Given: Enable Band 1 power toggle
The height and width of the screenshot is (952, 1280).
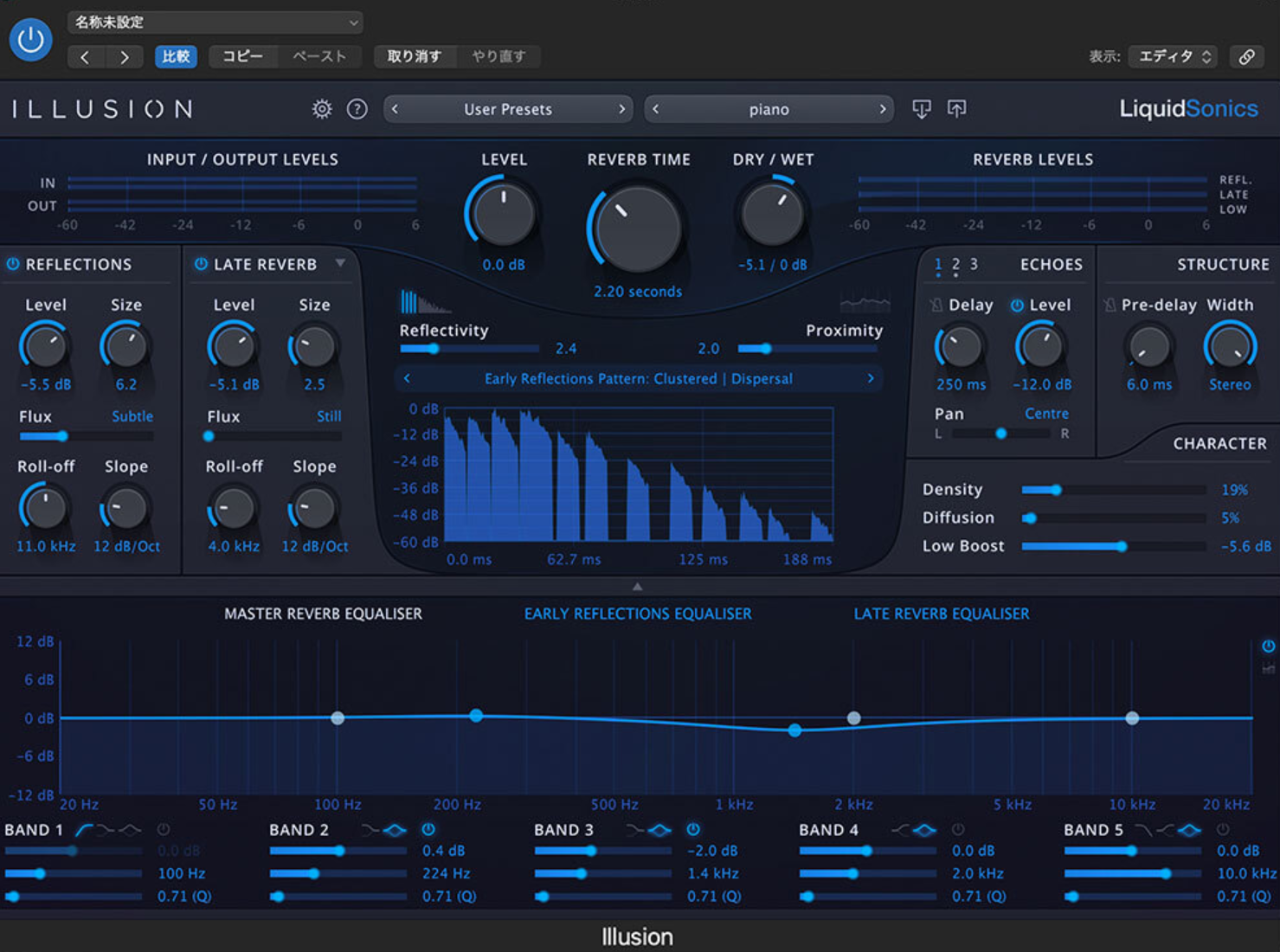Looking at the screenshot, I should 164,829.
